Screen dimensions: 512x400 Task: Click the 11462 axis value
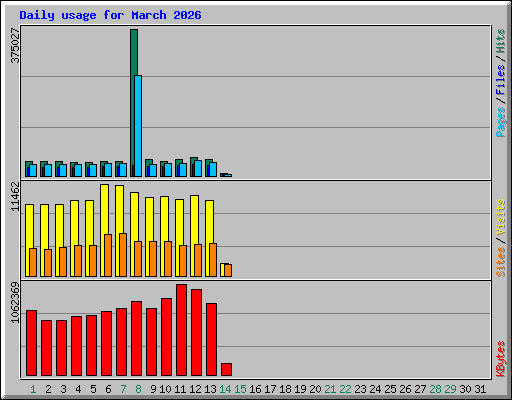coord(15,197)
